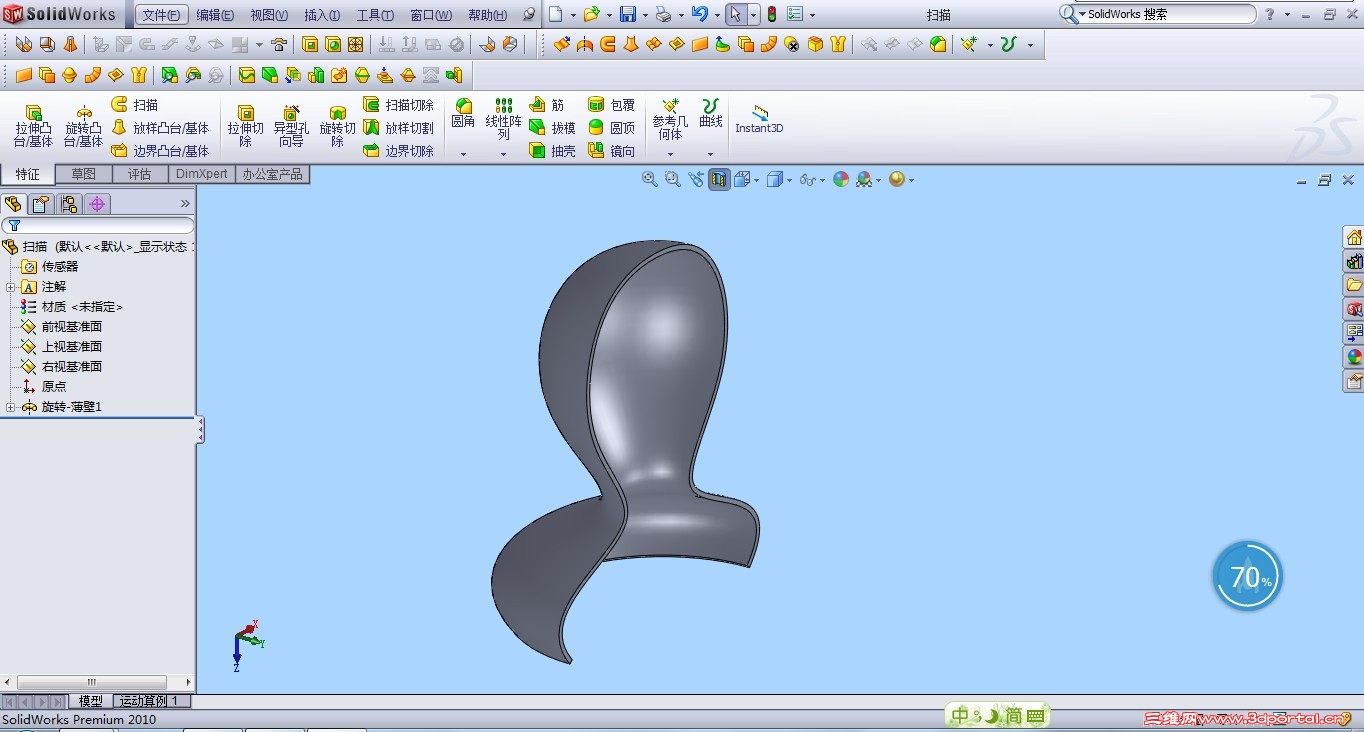Activate the 边界切除 boundary cut tool
The height and width of the screenshot is (732, 1364).
398,151
